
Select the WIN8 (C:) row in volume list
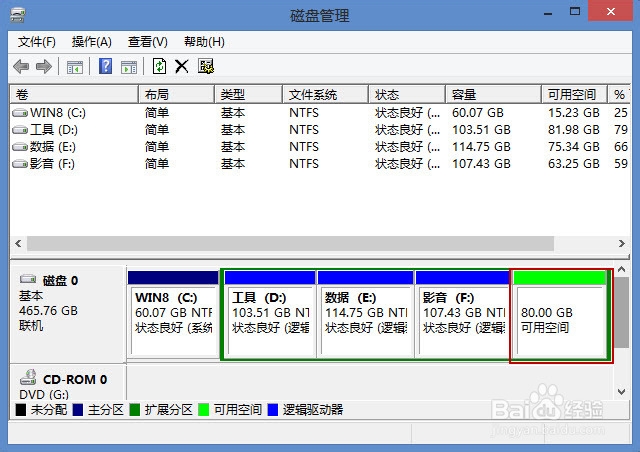click(320, 113)
